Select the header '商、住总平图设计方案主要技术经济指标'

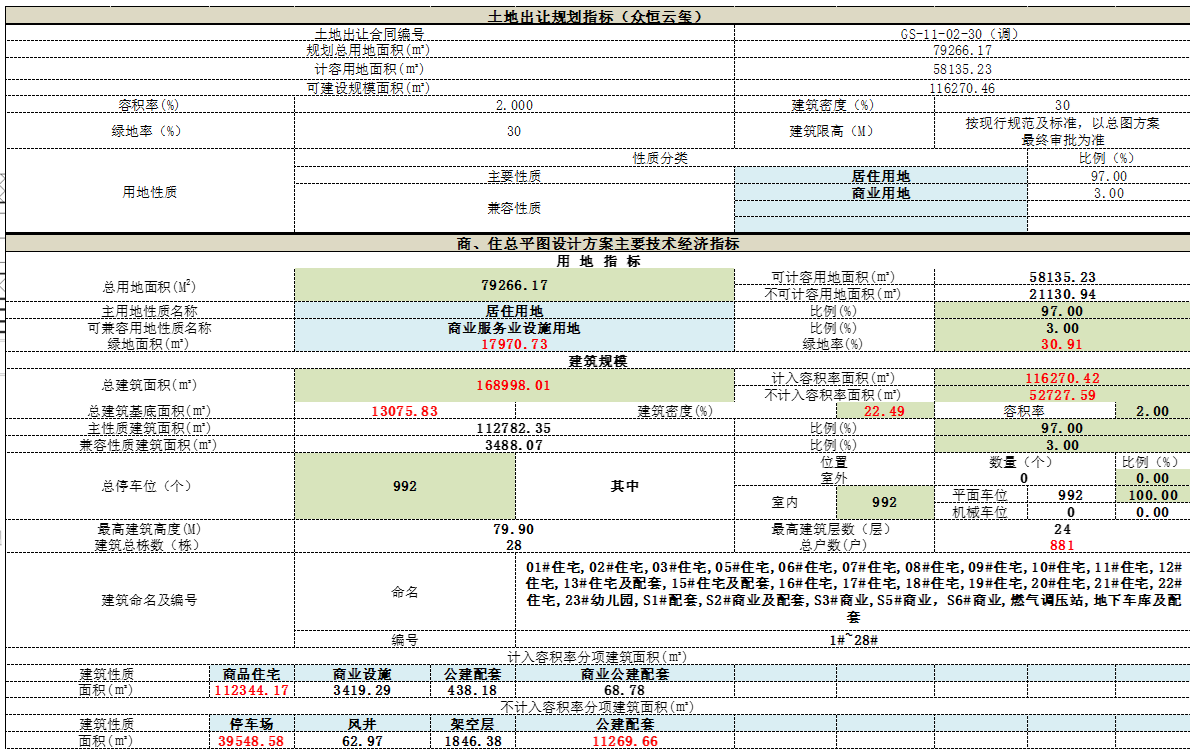pos(598,244)
